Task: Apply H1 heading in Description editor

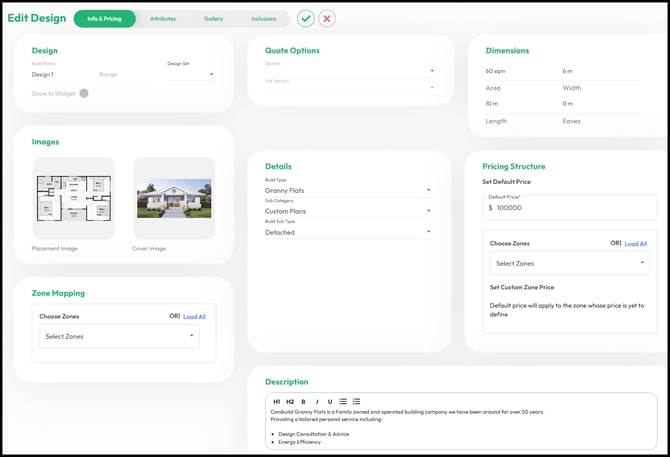Action: click(276, 401)
